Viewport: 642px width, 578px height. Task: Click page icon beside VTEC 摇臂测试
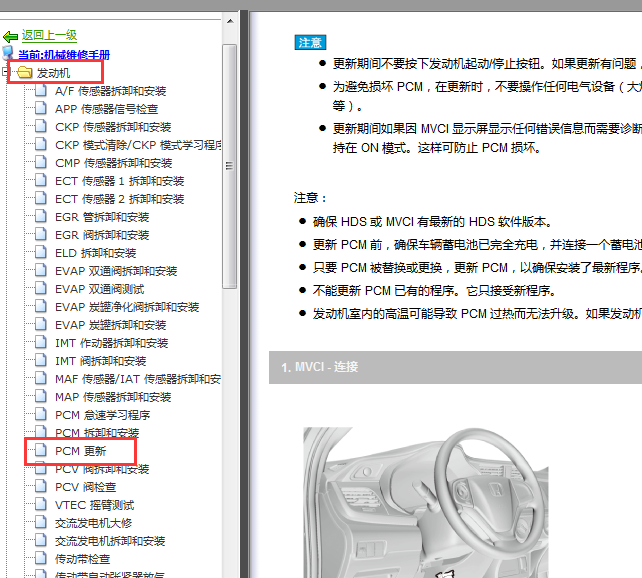click(x=41, y=505)
